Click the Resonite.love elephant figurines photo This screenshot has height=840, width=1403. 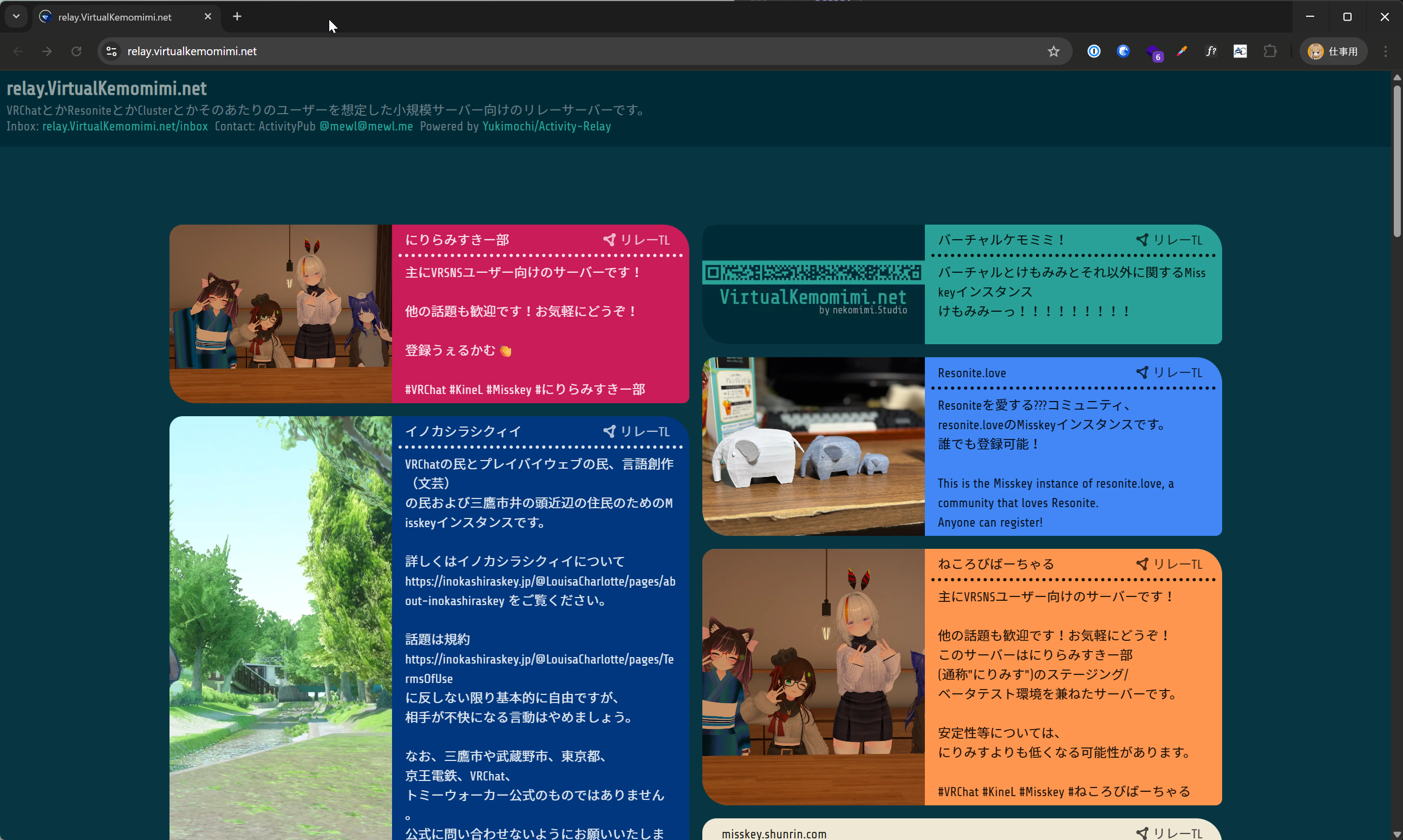(x=814, y=447)
